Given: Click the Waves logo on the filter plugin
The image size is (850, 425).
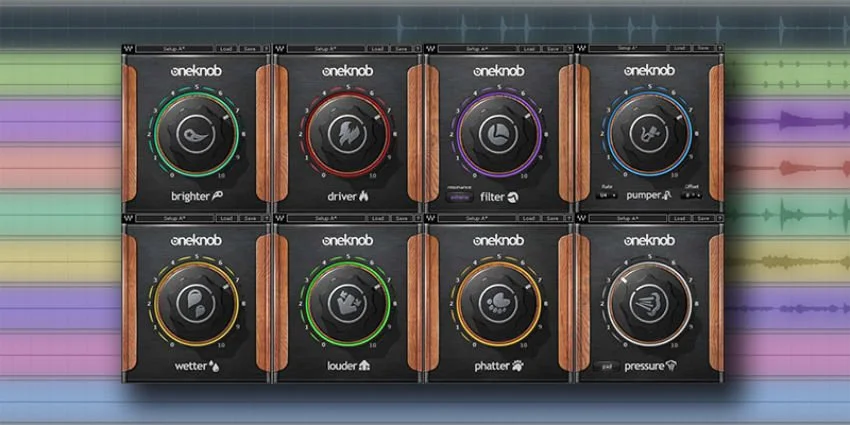Looking at the screenshot, I should click(431, 49).
